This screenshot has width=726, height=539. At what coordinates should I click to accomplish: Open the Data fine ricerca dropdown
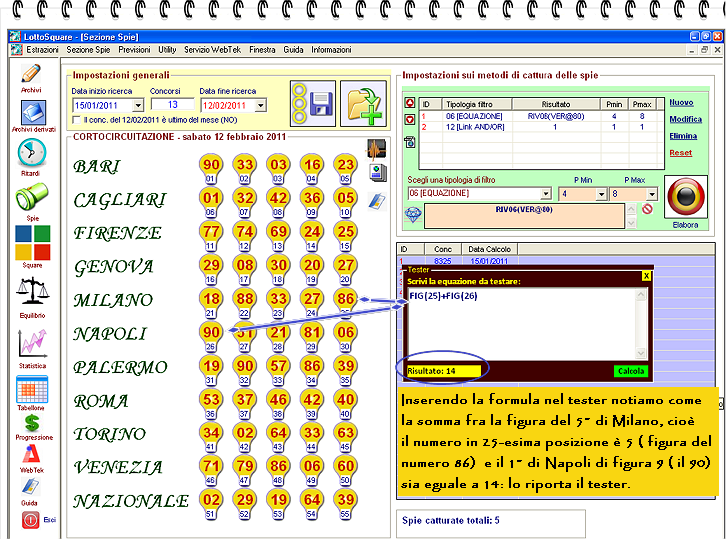(x=261, y=106)
